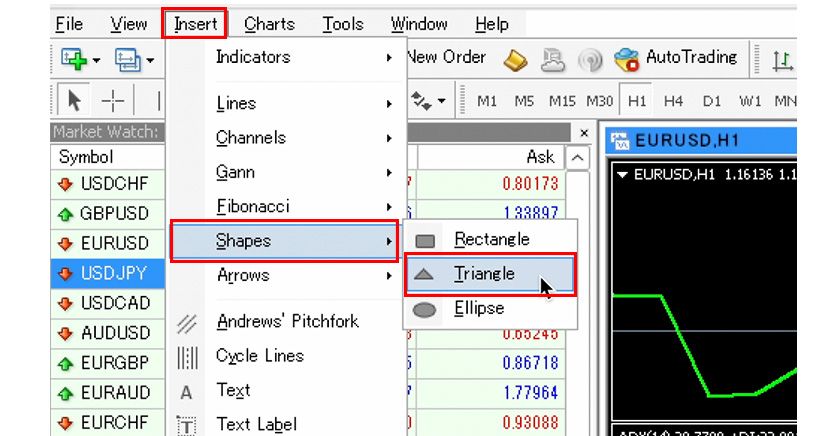Screen dimensions: 840x436
Task: Click Market Watch scroll up arrow
Action: [577, 158]
